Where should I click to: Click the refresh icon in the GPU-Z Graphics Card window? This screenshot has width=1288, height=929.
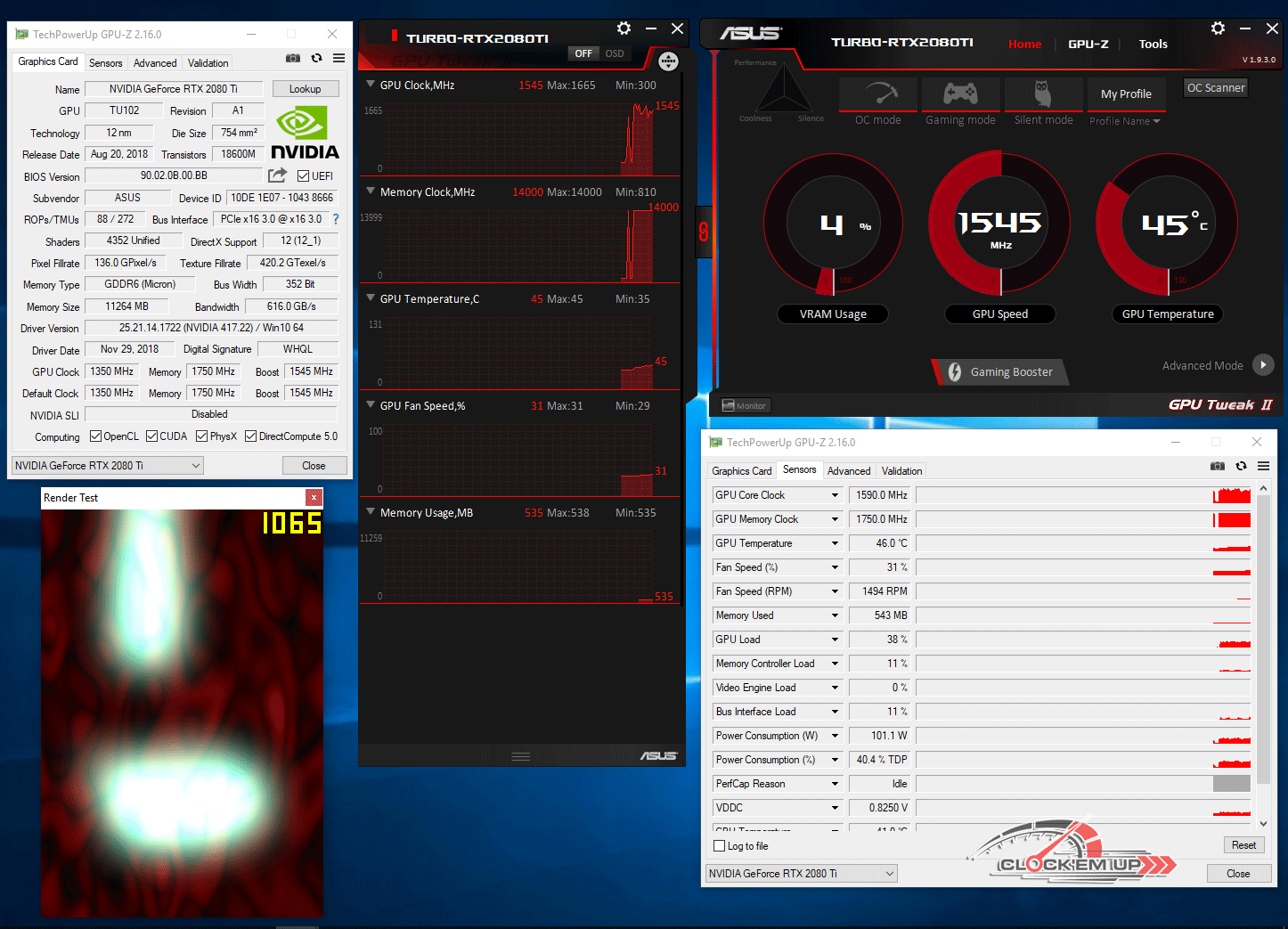[x=316, y=58]
